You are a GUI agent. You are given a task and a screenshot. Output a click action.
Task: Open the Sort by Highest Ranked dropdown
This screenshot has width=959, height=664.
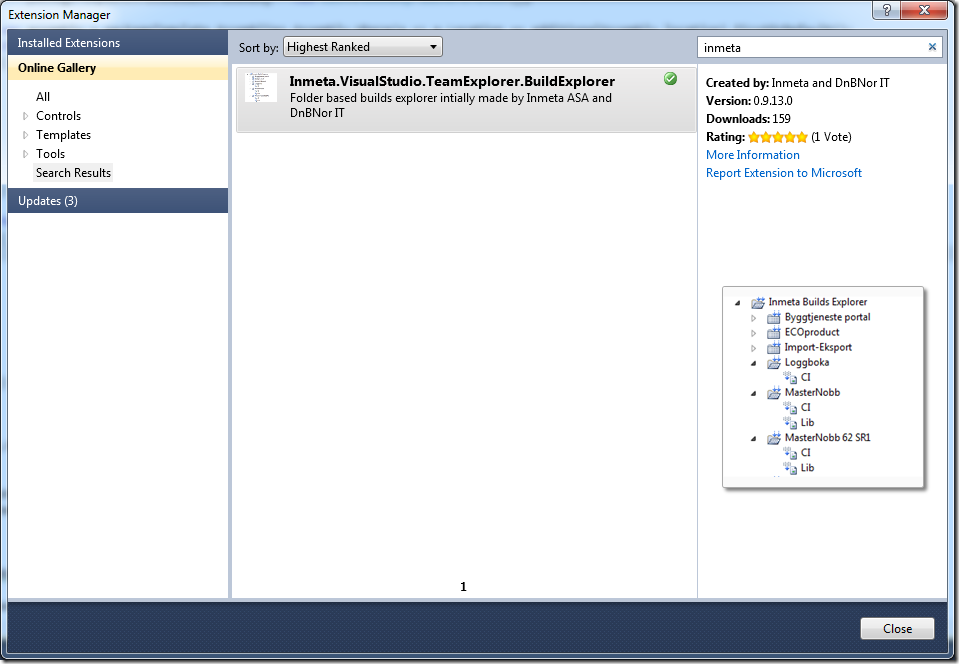click(x=363, y=47)
